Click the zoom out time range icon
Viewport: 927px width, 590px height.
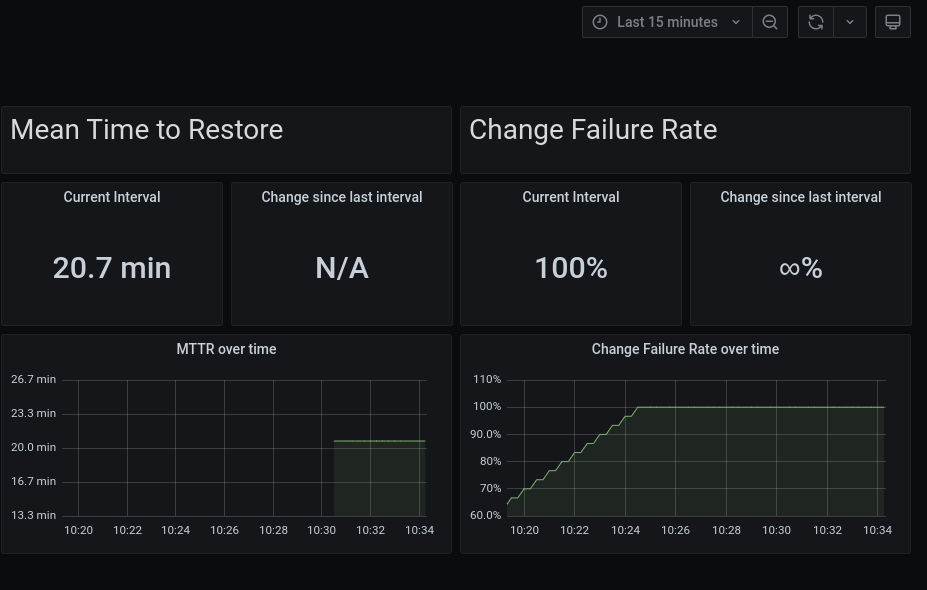[770, 22]
